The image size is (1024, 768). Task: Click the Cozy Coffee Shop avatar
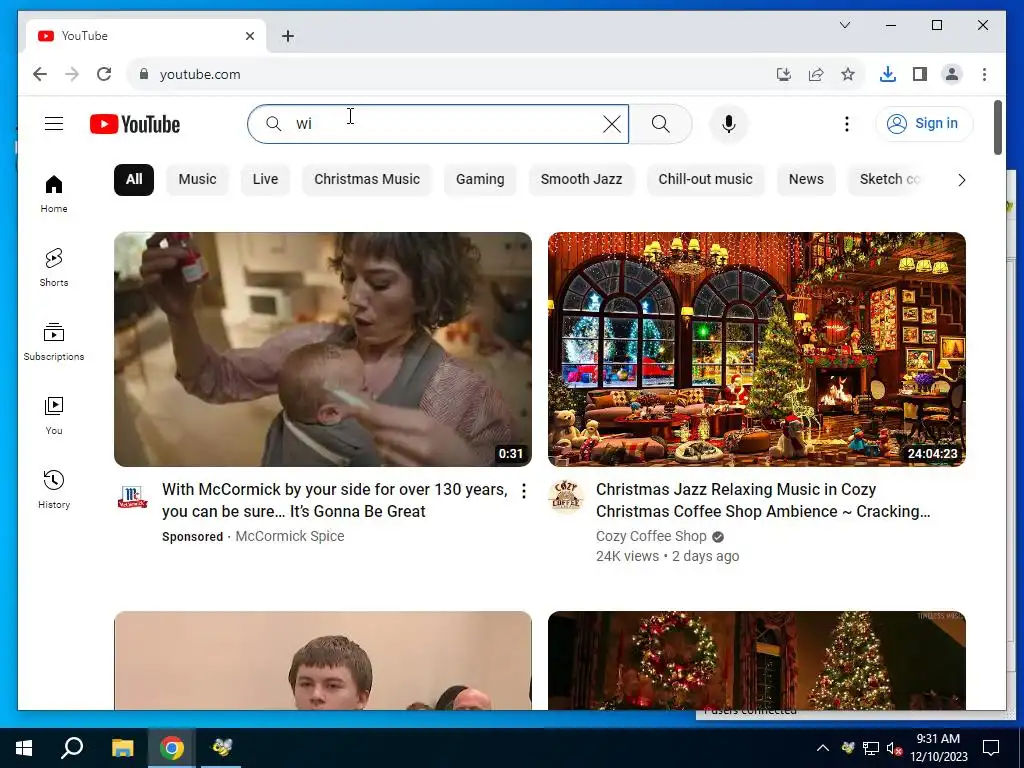(x=566, y=497)
